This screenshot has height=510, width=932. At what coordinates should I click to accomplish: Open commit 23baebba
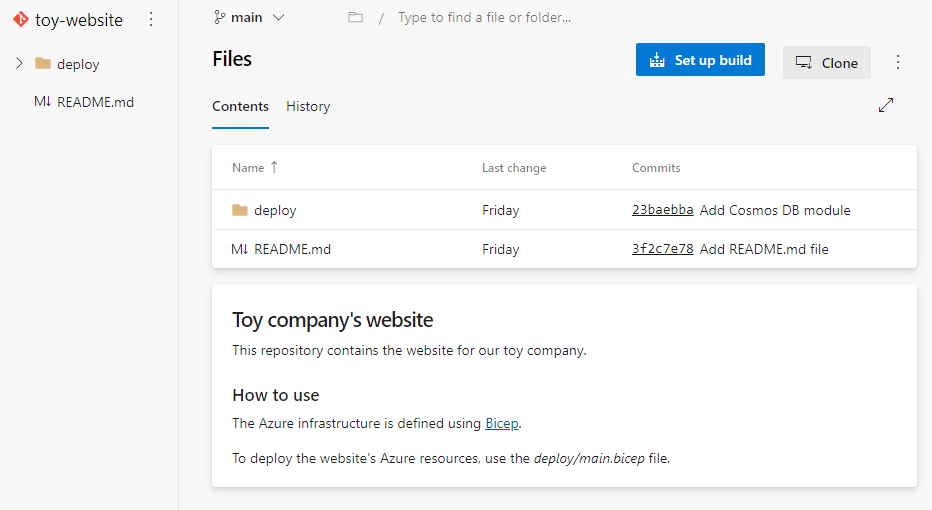(662, 210)
